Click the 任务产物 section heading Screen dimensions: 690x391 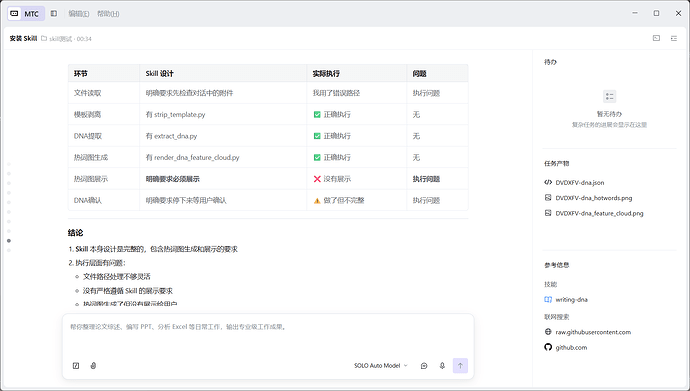[557, 164]
